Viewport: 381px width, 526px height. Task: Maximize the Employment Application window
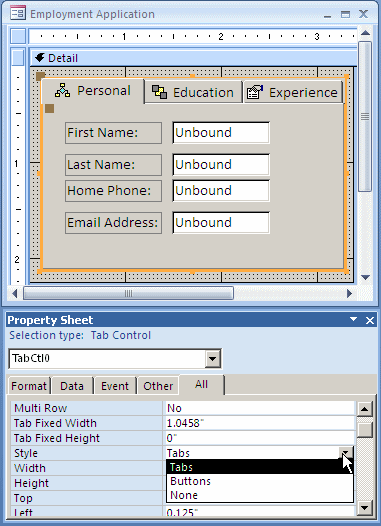coord(345,14)
